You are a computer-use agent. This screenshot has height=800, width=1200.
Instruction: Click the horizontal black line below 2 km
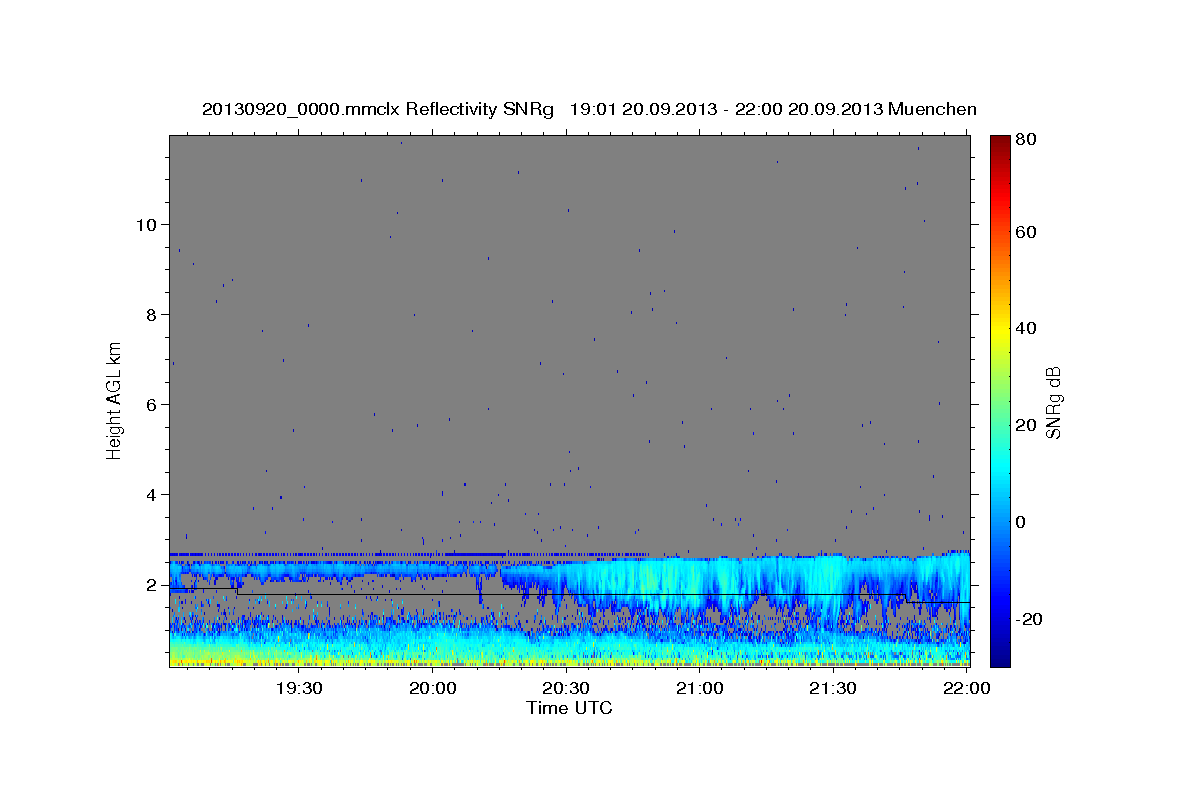pos(570,595)
